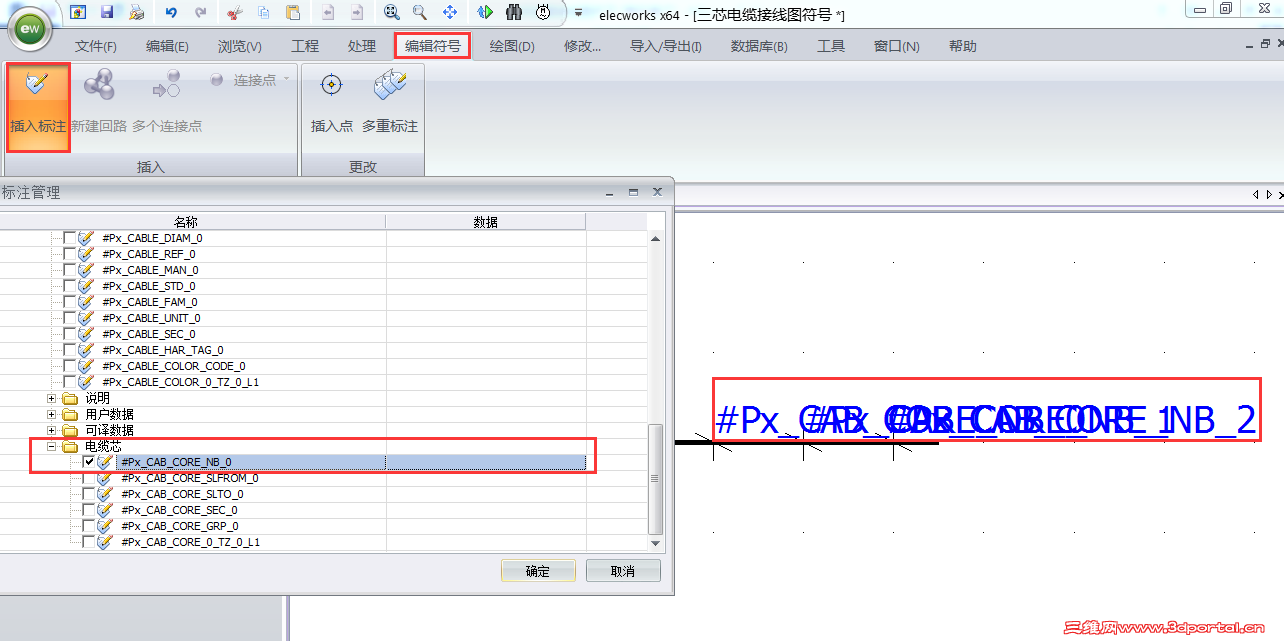Click the cut (scissors) icon
This screenshot has width=1284, height=641.
234,12
